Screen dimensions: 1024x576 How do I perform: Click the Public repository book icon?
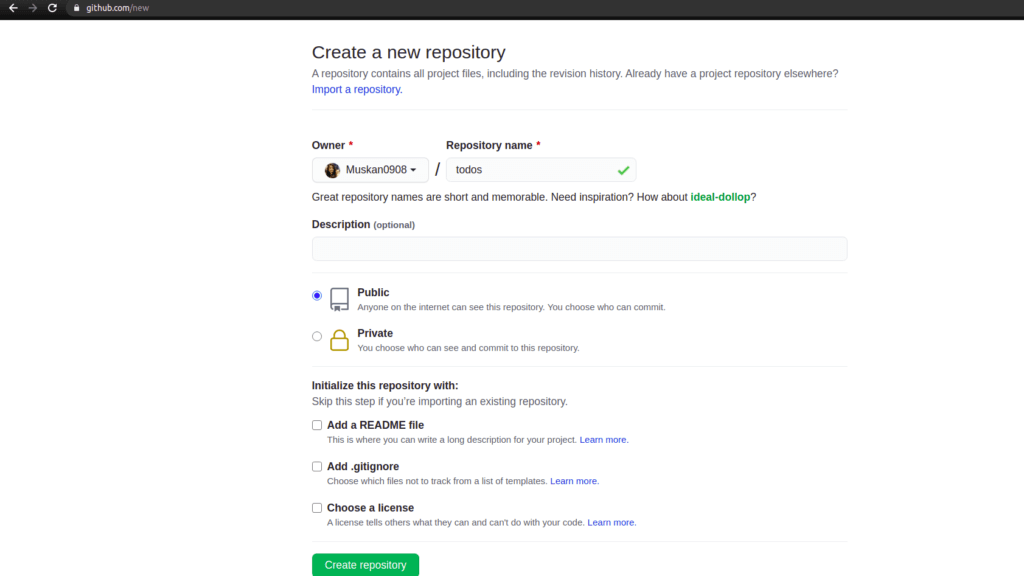pos(338,298)
